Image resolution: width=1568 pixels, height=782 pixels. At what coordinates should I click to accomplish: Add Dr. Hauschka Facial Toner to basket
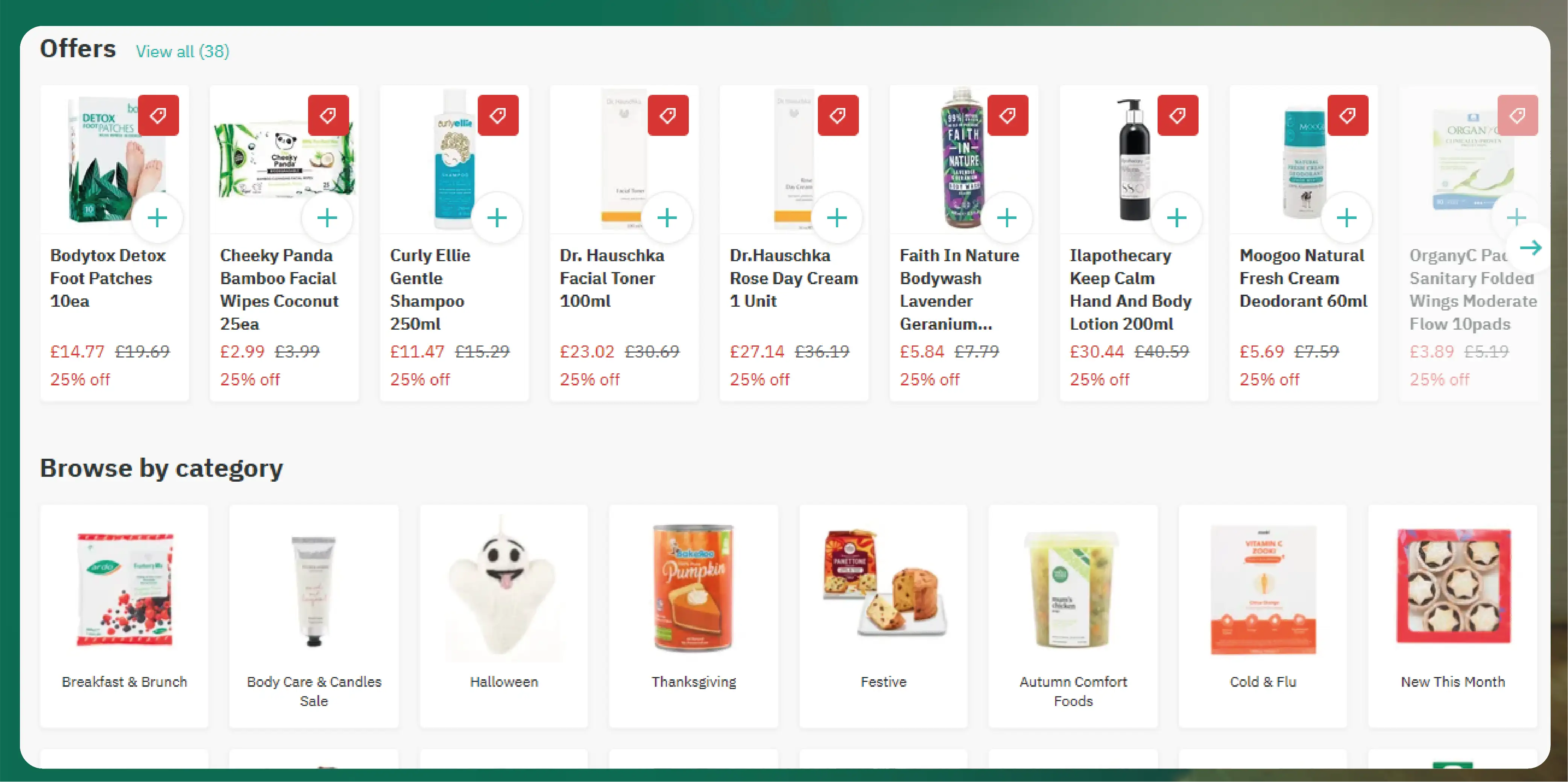(x=667, y=218)
